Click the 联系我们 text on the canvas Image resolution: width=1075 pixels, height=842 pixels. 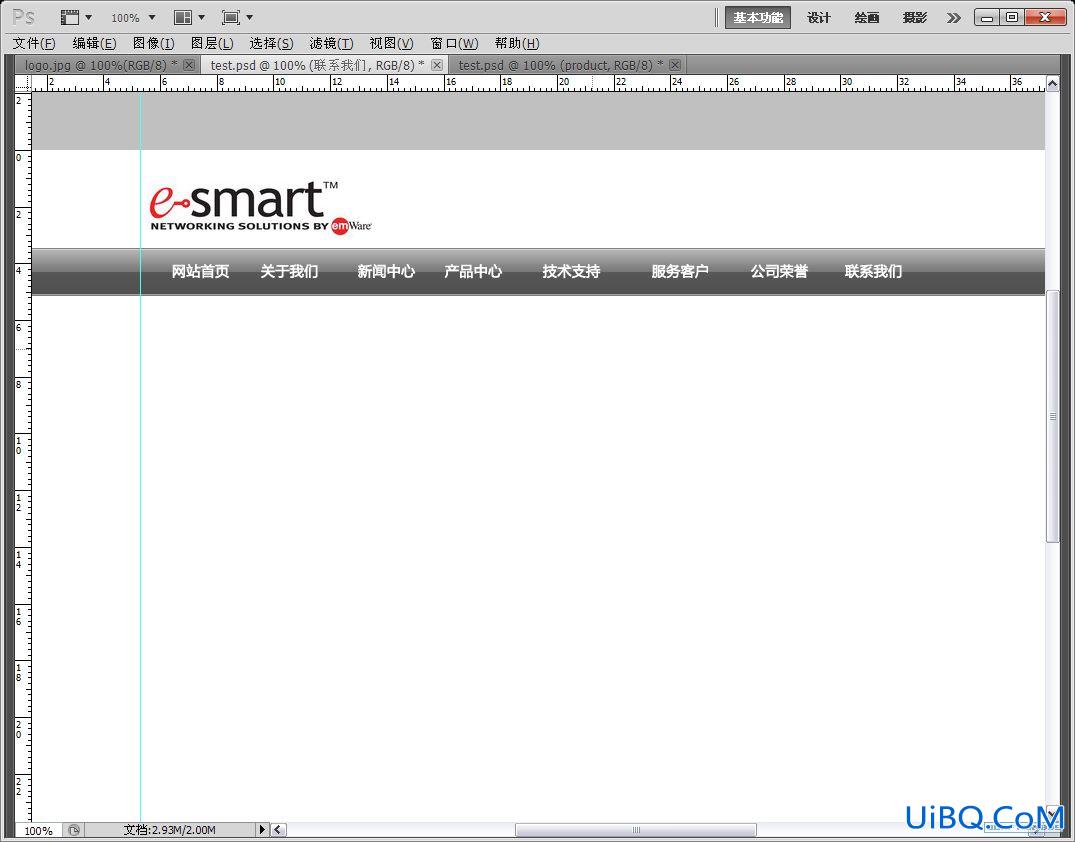pyautogui.click(x=873, y=272)
